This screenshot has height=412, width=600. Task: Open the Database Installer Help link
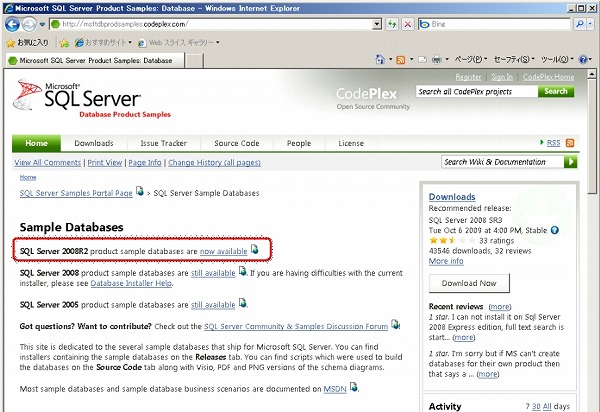pos(131,283)
